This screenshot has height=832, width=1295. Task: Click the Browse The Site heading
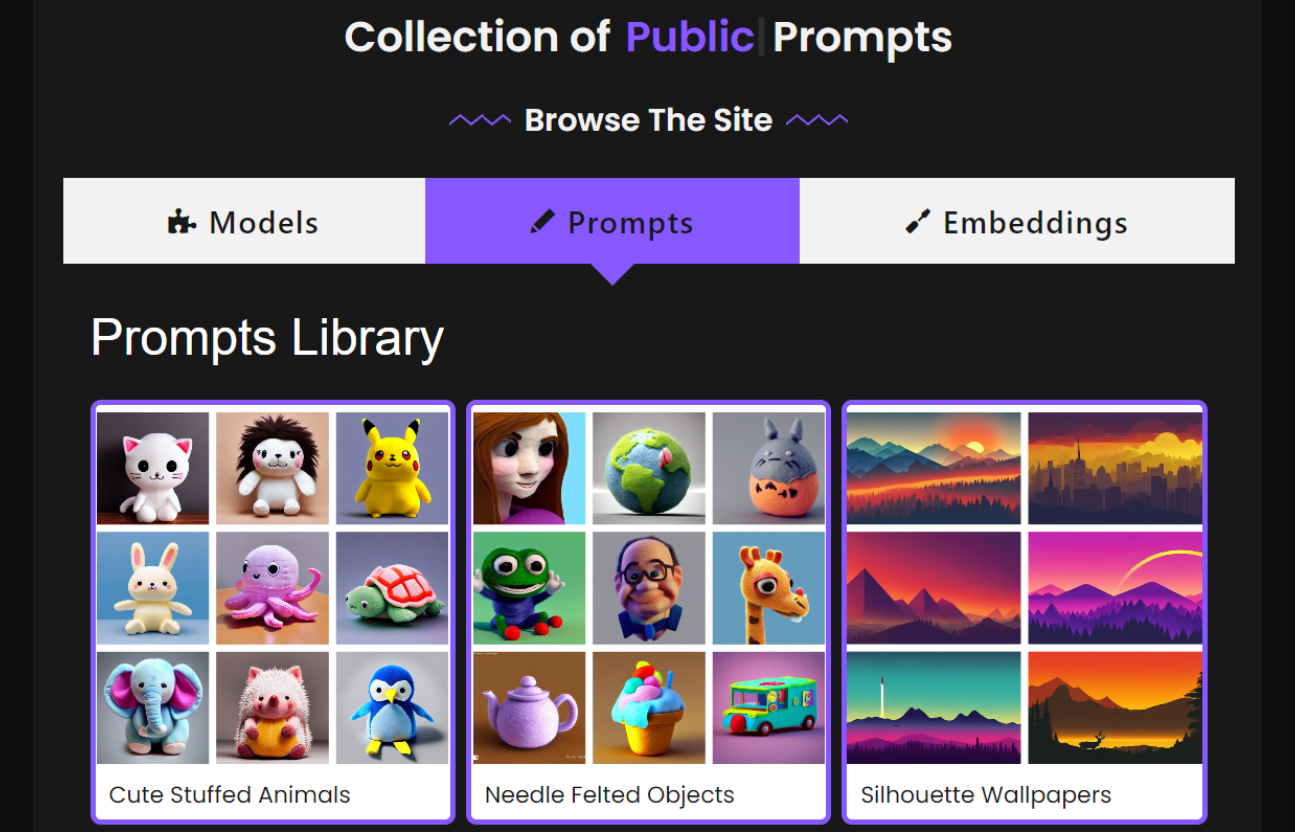point(648,120)
